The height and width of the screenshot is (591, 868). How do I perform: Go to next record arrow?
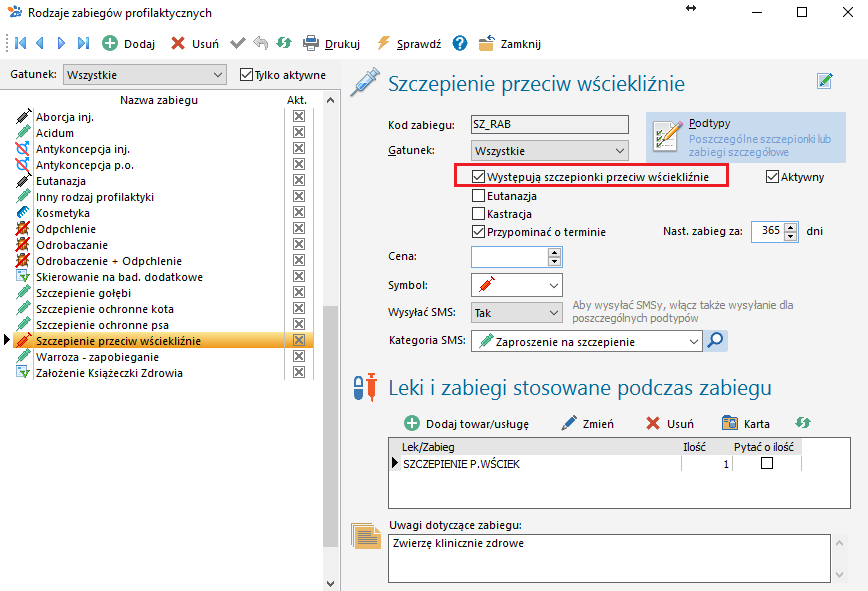(61, 43)
